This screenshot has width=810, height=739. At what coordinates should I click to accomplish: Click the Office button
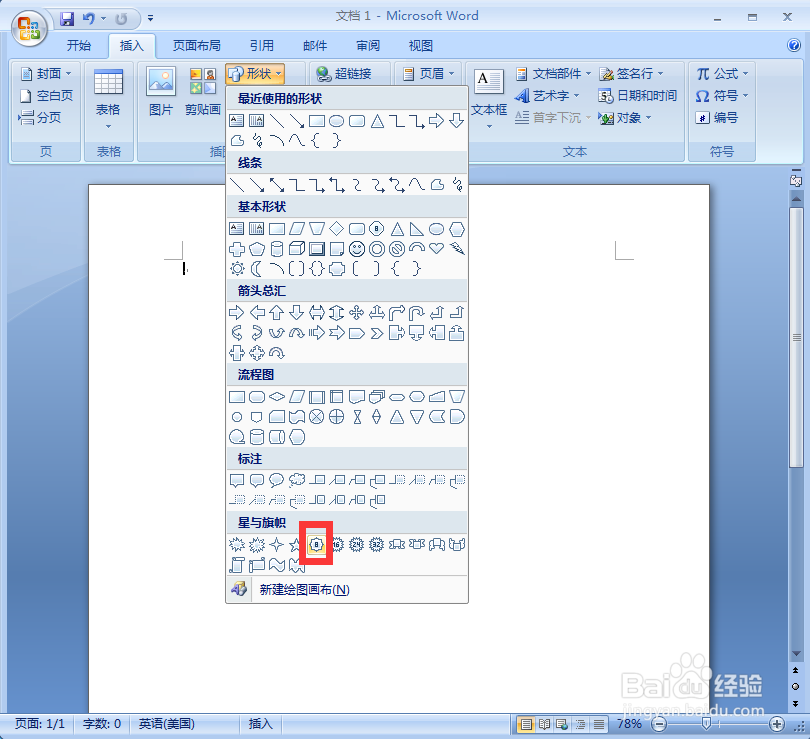[29, 28]
